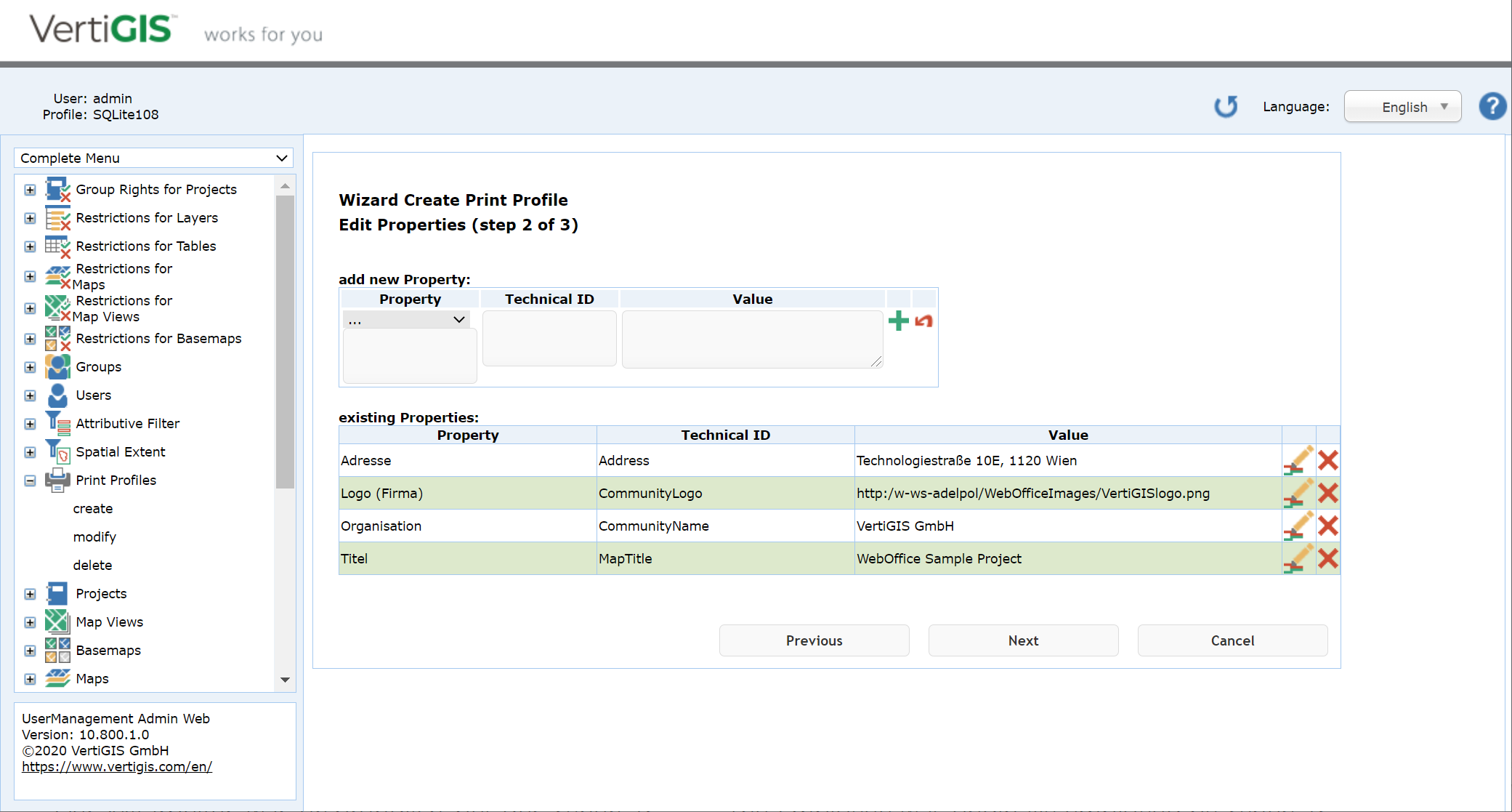
Task: Open the Complete Menu dropdown
Action: [281, 158]
